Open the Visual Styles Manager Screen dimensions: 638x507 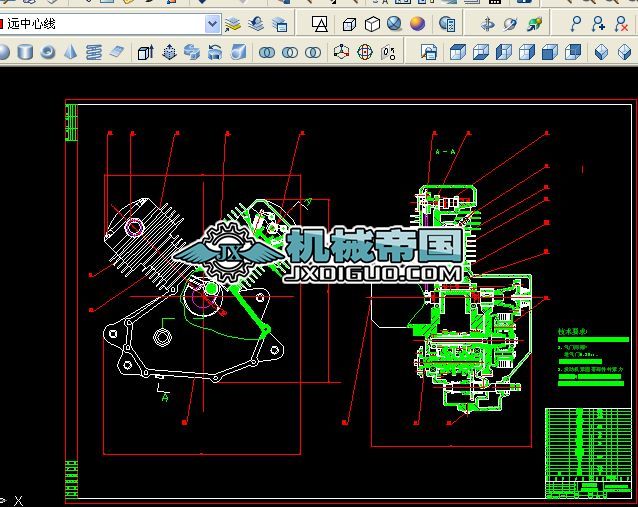[x=447, y=24]
